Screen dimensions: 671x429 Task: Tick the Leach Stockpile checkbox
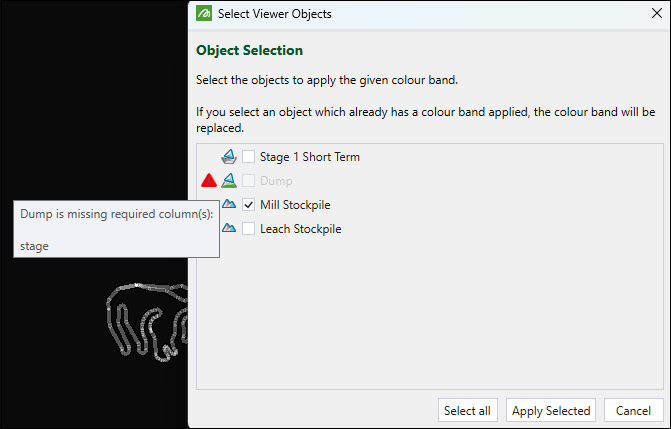point(249,229)
